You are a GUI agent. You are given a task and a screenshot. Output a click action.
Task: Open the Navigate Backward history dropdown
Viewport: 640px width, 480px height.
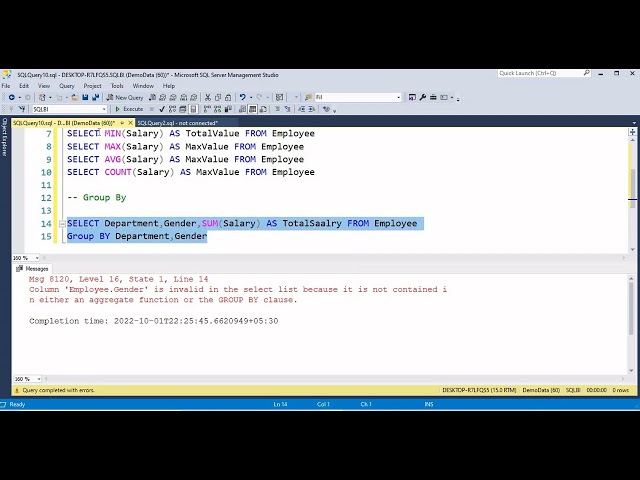[19, 98]
